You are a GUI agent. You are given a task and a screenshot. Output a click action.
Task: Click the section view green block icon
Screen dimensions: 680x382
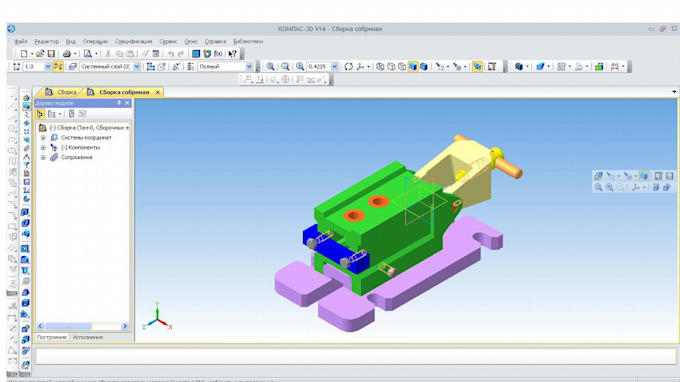click(x=599, y=66)
